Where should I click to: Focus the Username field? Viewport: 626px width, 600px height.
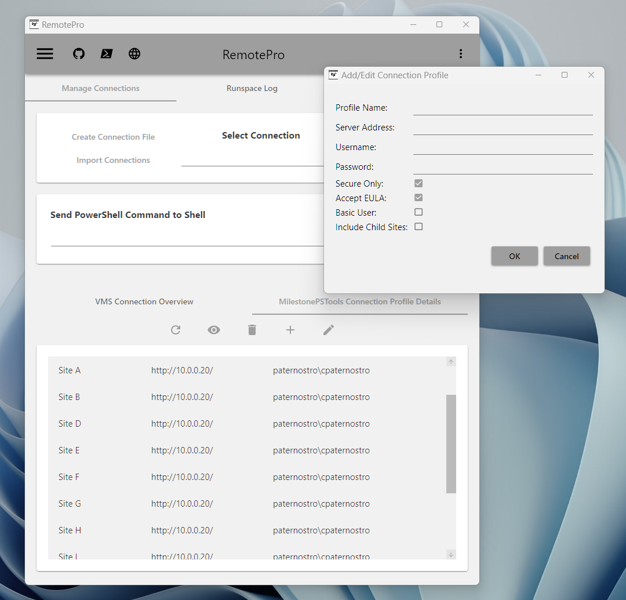tap(503, 147)
